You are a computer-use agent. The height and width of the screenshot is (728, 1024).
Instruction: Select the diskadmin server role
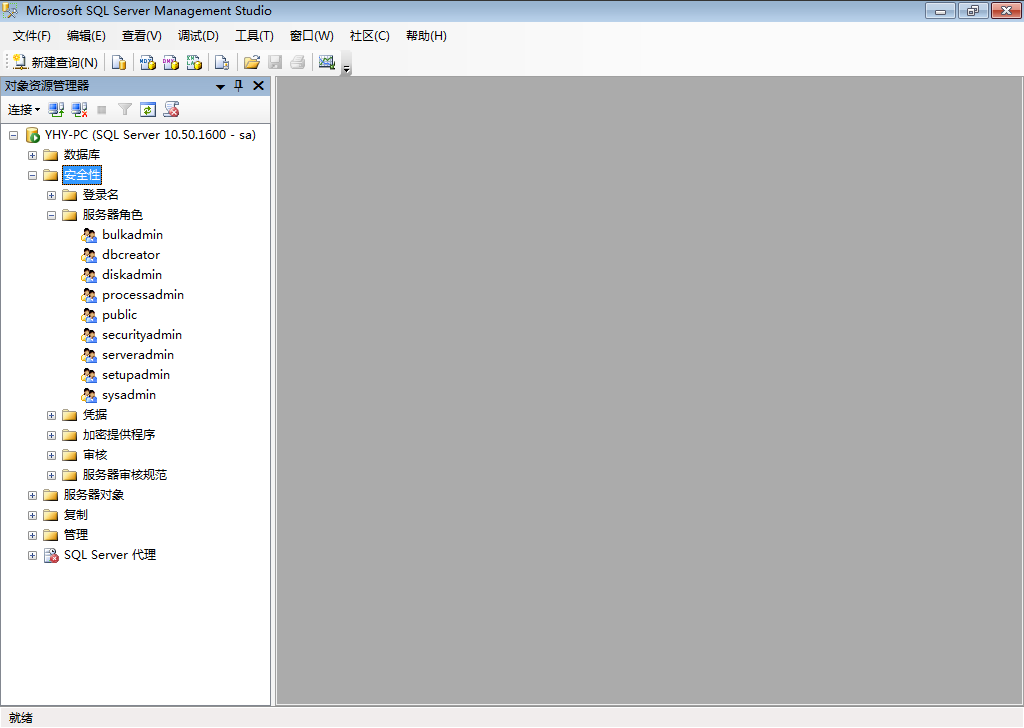tap(132, 275)
